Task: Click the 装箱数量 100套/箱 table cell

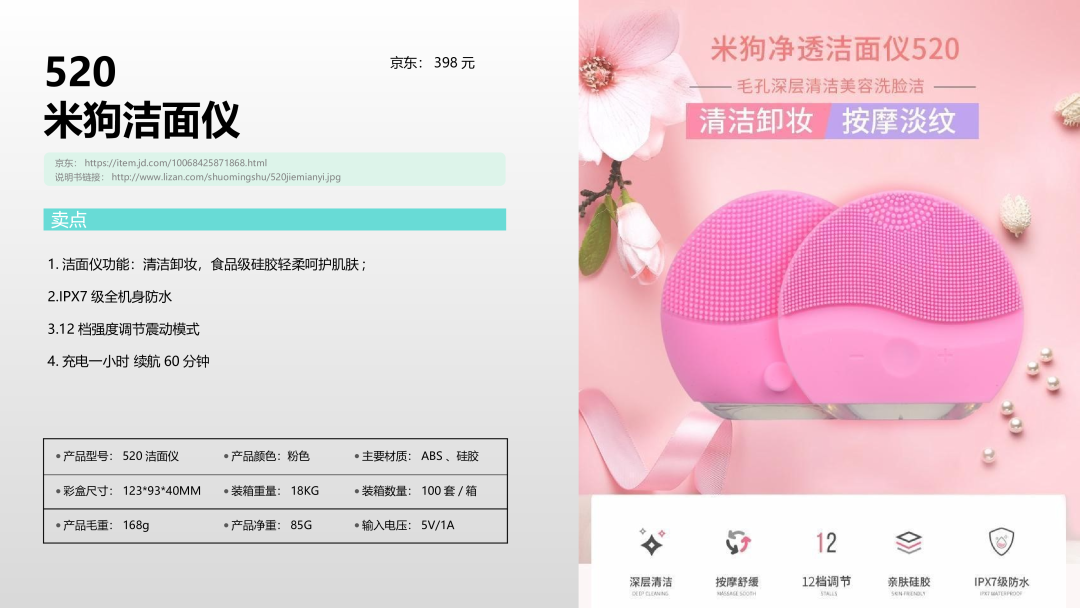Action: (415, 490)
